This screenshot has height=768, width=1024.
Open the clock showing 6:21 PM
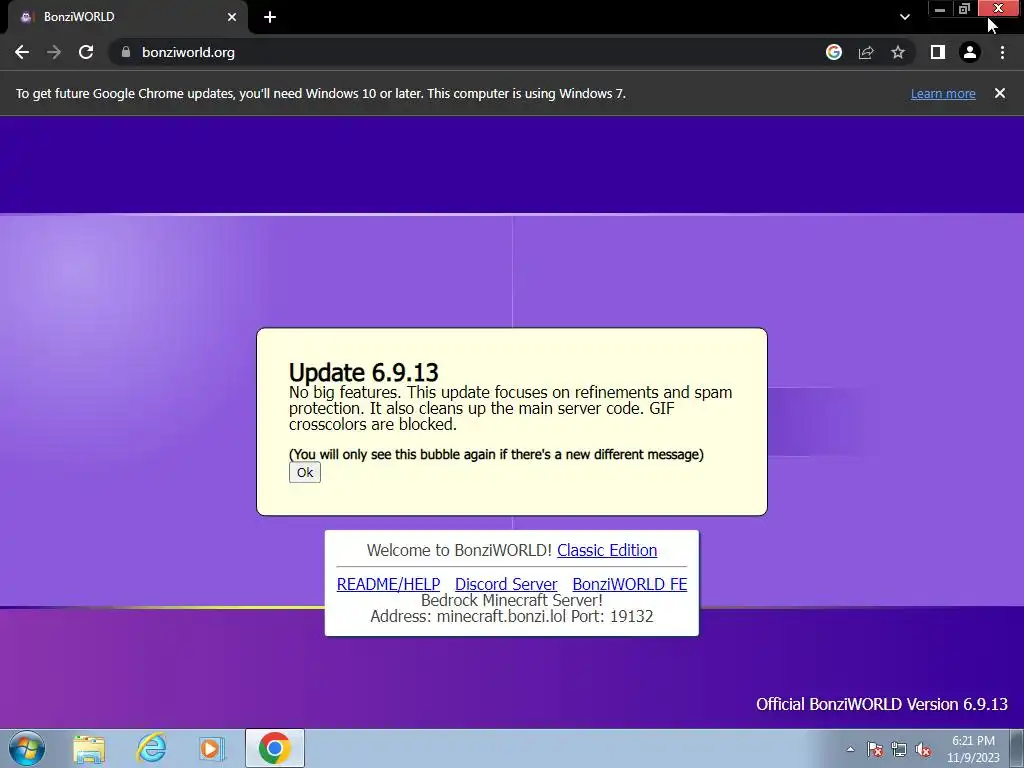973,749
